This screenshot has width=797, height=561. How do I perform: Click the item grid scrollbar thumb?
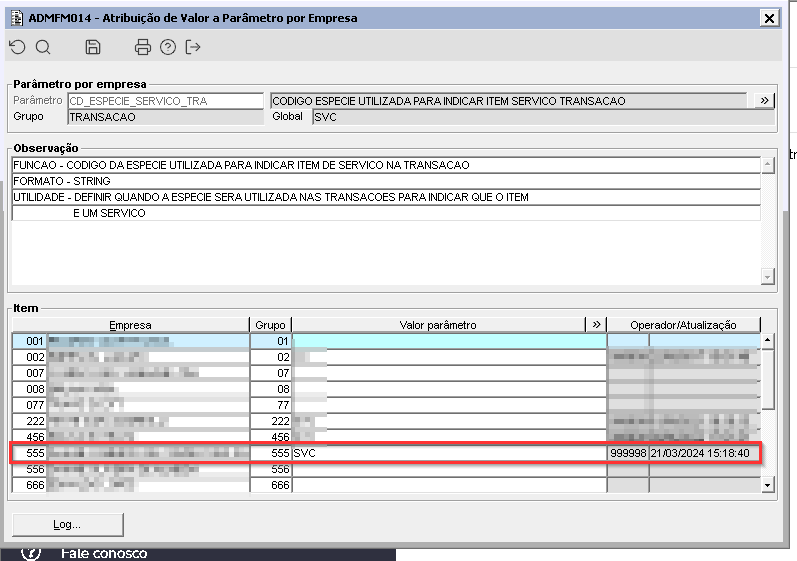coord(768,379)
